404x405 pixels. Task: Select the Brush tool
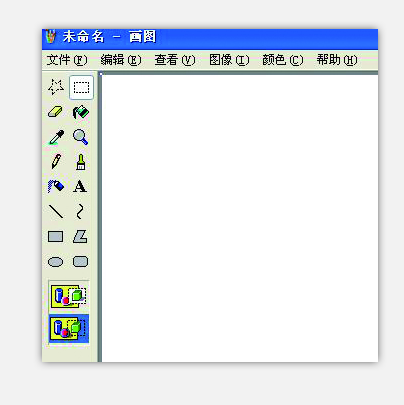tap(81, 162)
